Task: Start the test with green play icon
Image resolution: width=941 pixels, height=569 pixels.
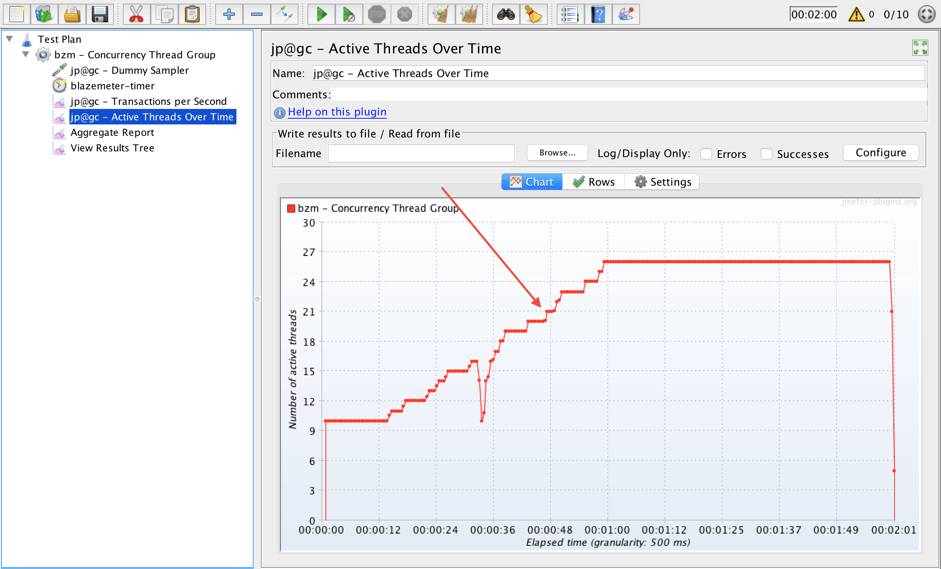Action: (321, 14)
